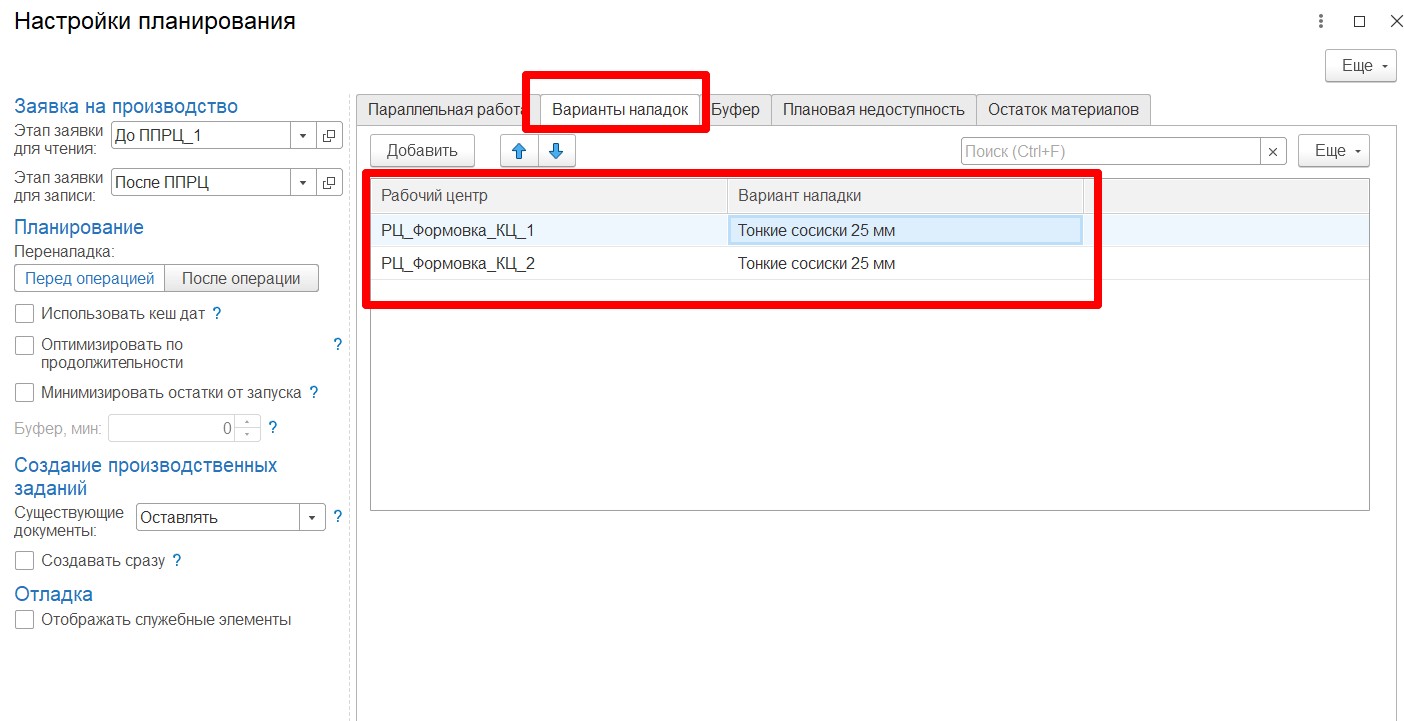Toggle 'Оптимизировать по продолжительности' checkbox
This screenshot has height=721, width=1404.
point(25,345)
